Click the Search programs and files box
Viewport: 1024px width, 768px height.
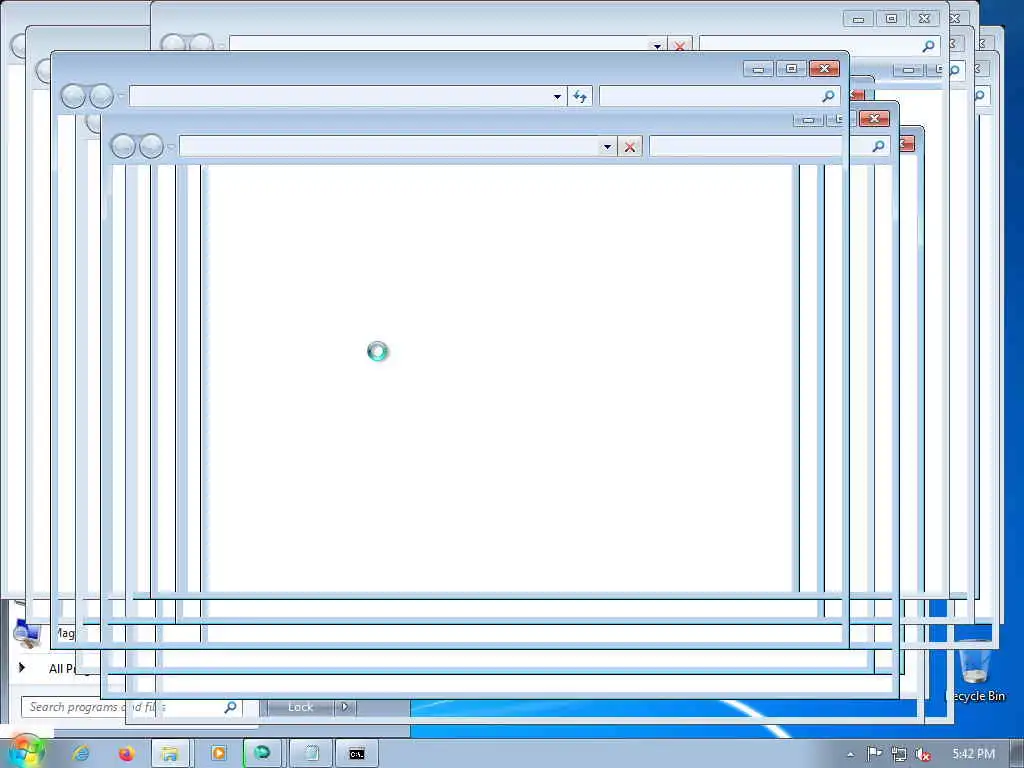coord(131,707)
